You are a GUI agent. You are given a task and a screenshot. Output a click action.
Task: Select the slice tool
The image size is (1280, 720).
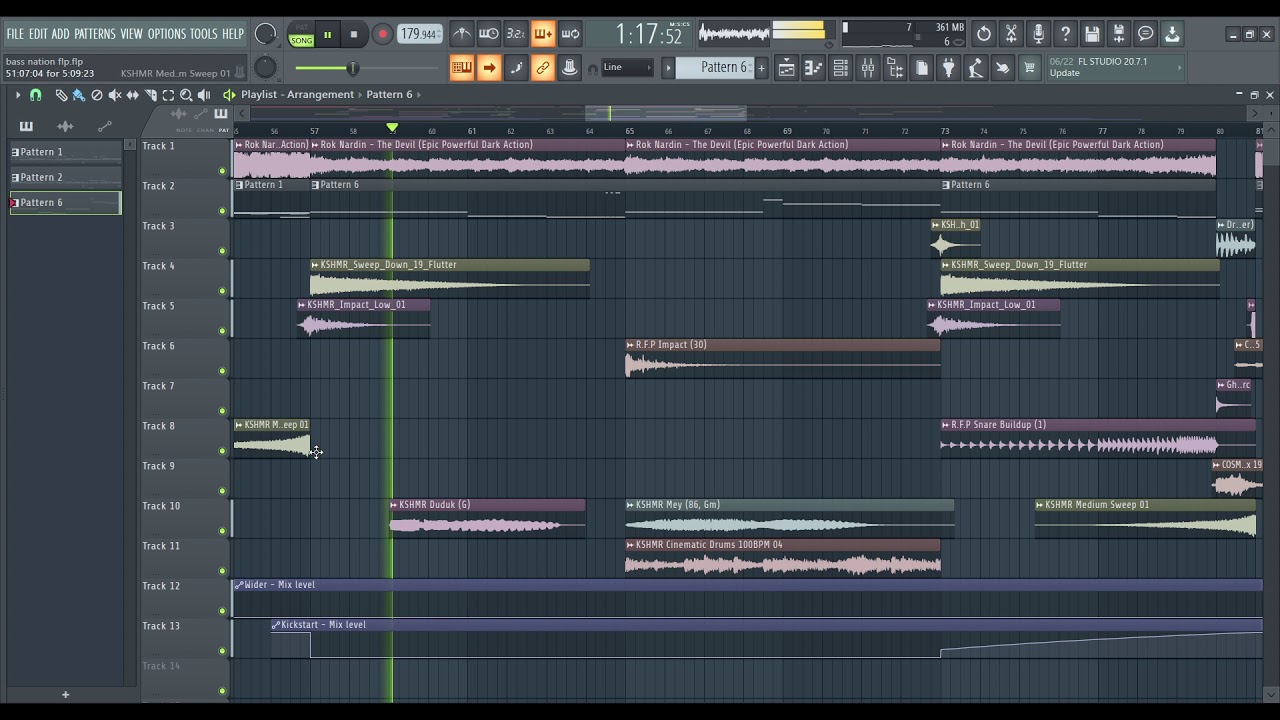pos(151,95)
